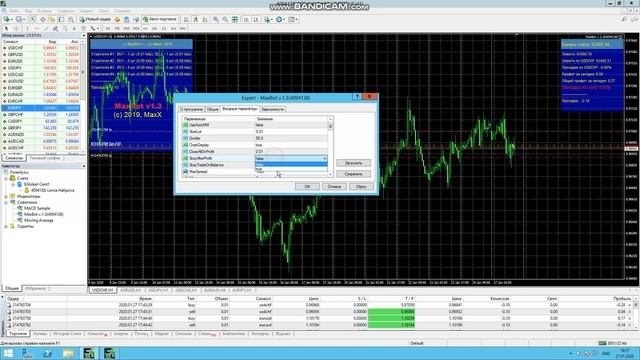Click the Market Watch toolbar icon
Screen dimensions: 640x360
pos(33,19)
